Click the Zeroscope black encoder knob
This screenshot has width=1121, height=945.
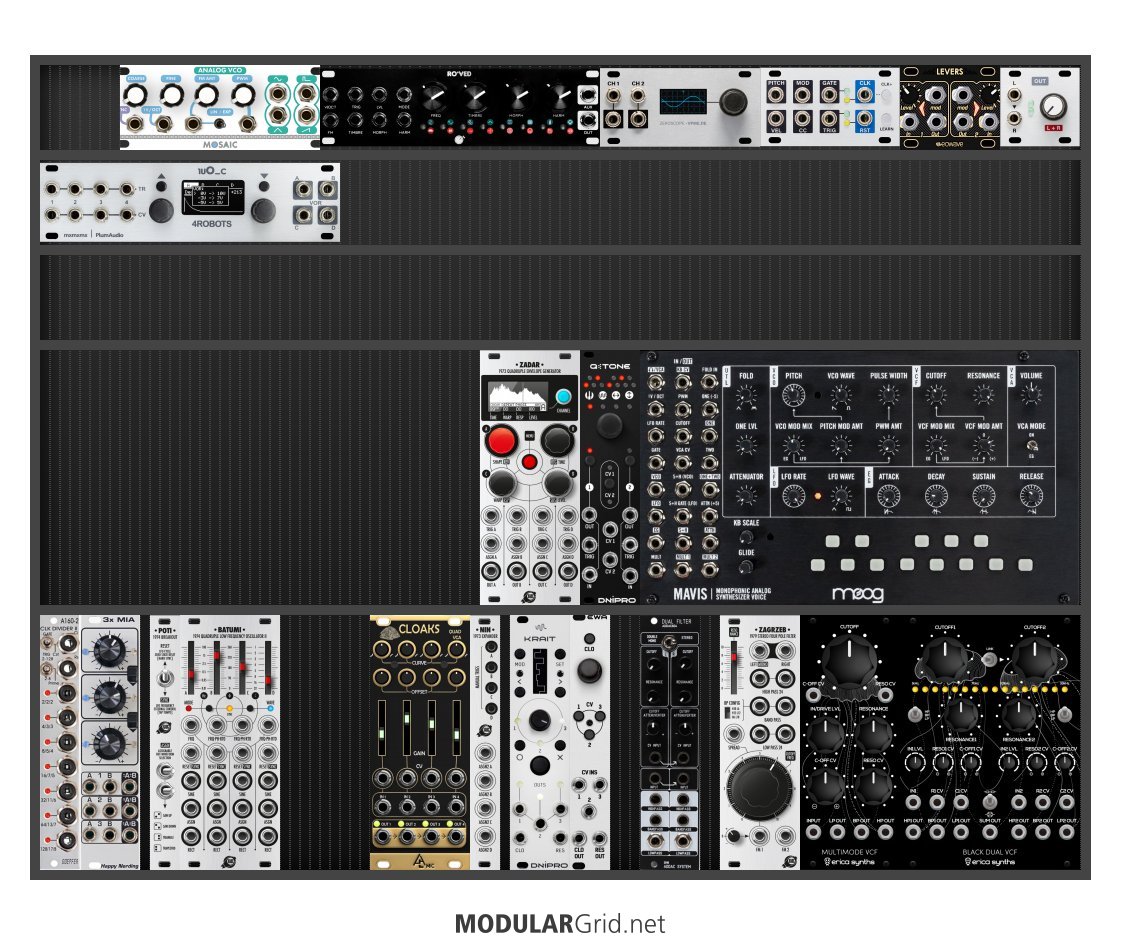tap(733, 102)
